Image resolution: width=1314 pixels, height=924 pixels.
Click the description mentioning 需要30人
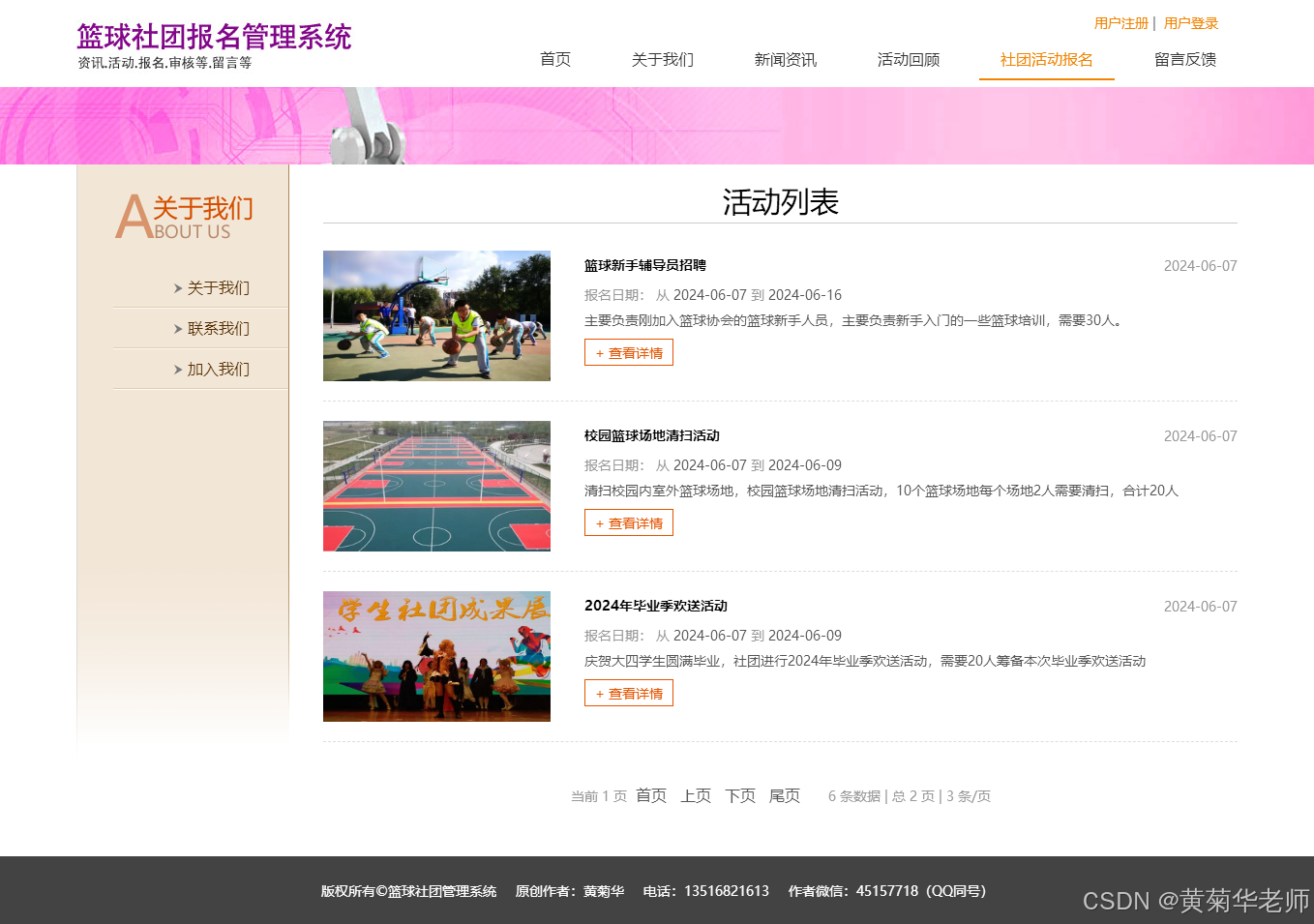(855, 320)
